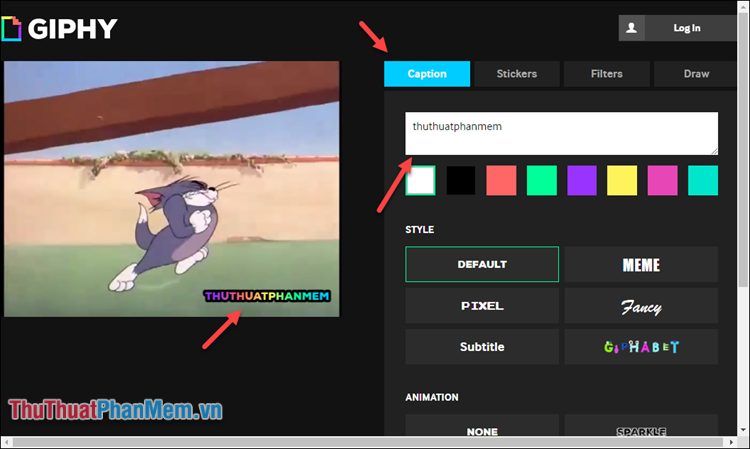The height and width of the screenshot is (449, 750).
Task: Apply the PIXEL caption style
Action: click(x=482, y=306)
